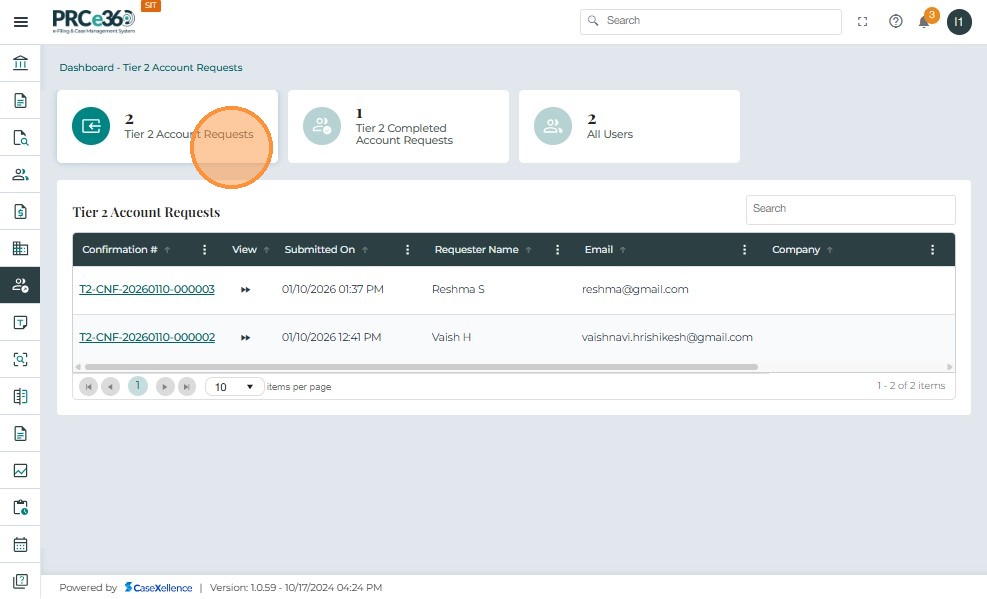987x599 pixels.
Task: Click requester name Reshma S
Action: coord(458,289)
